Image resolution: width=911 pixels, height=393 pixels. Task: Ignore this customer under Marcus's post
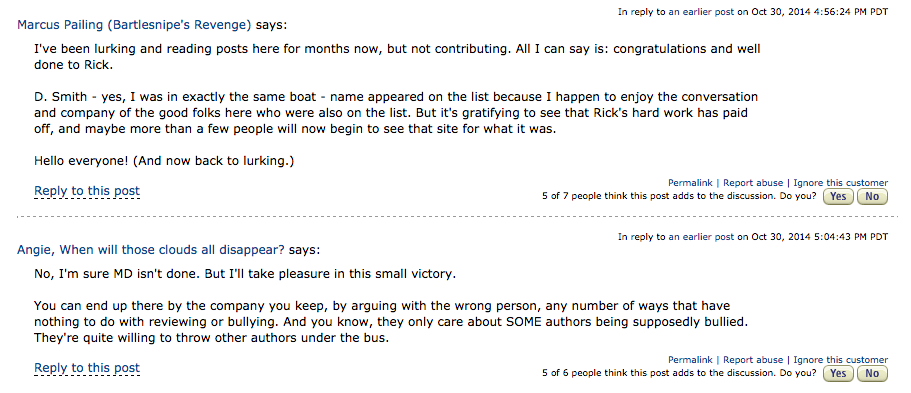coord(841,183)
